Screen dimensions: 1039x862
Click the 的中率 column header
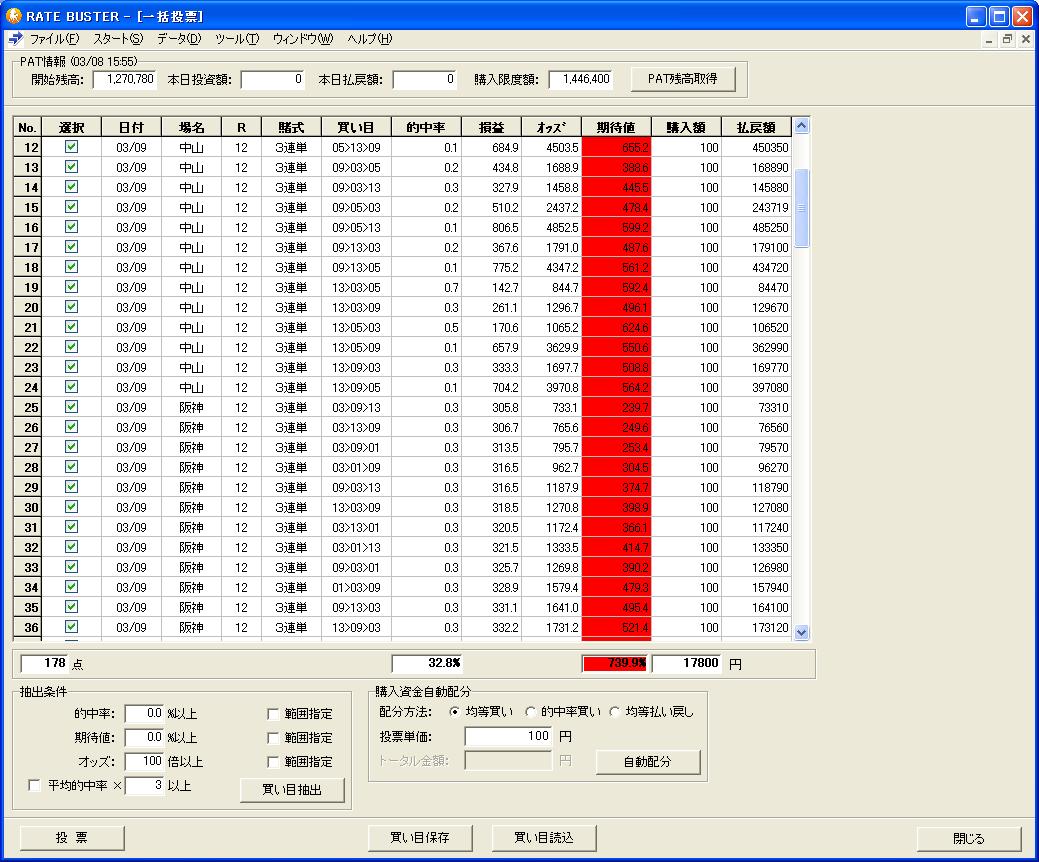[426, 127]
